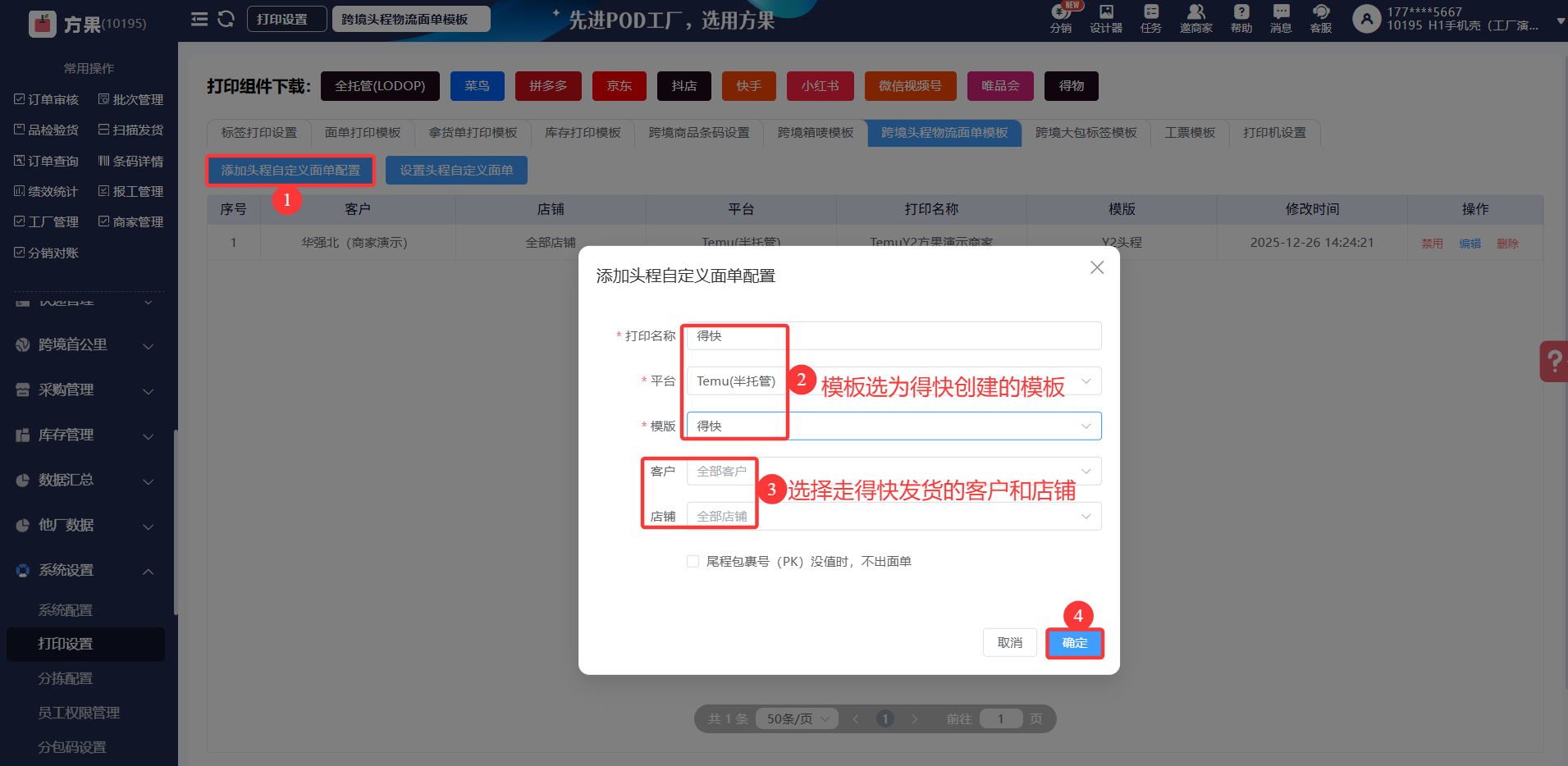The height and width of the screenshot is (766, 1568).
Task: Close the 添加头程自定义面单配置 dialog
Action: (x=1097, y=267)
